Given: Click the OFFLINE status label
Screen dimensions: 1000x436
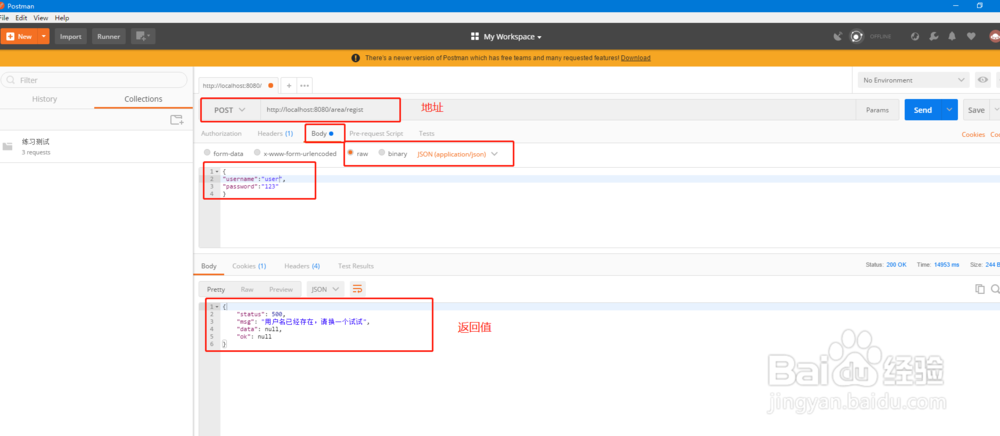Looking at the screenshot, I should 881,37.
